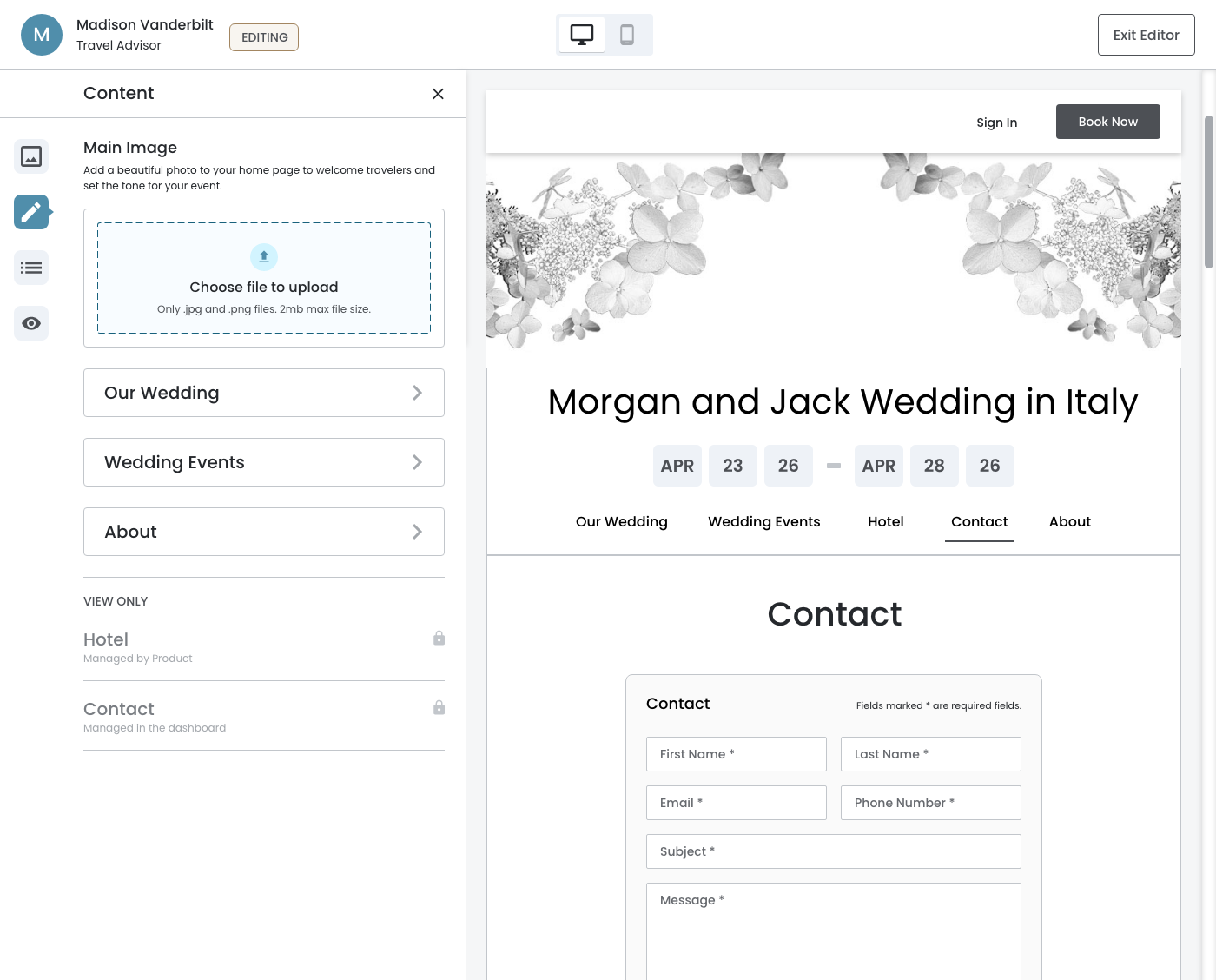The width and height of the screenshot is (1216, 980).
Task: Expand the About section
Action: [264, 532]
